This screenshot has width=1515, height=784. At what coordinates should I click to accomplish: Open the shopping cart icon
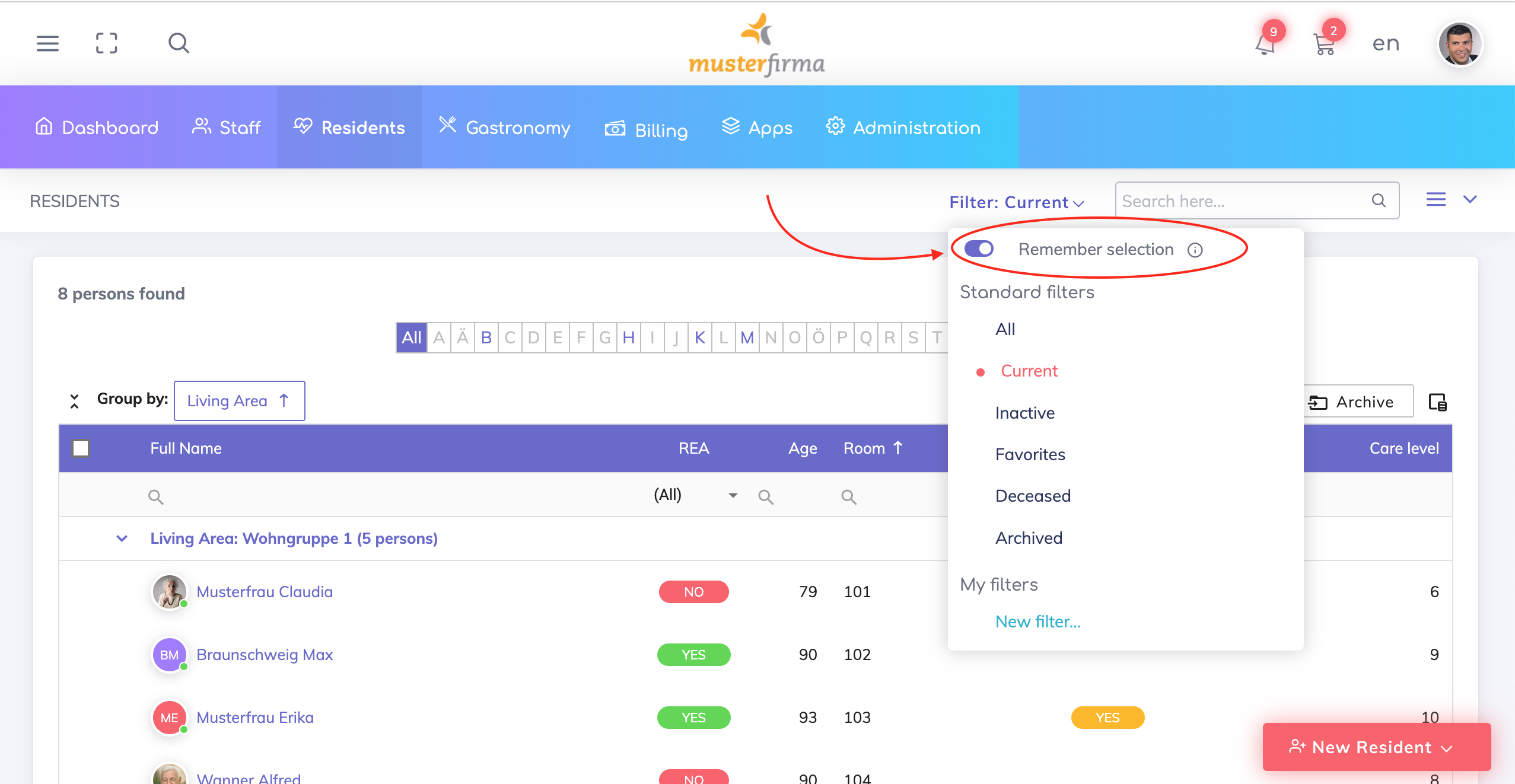click(1324, 44)
